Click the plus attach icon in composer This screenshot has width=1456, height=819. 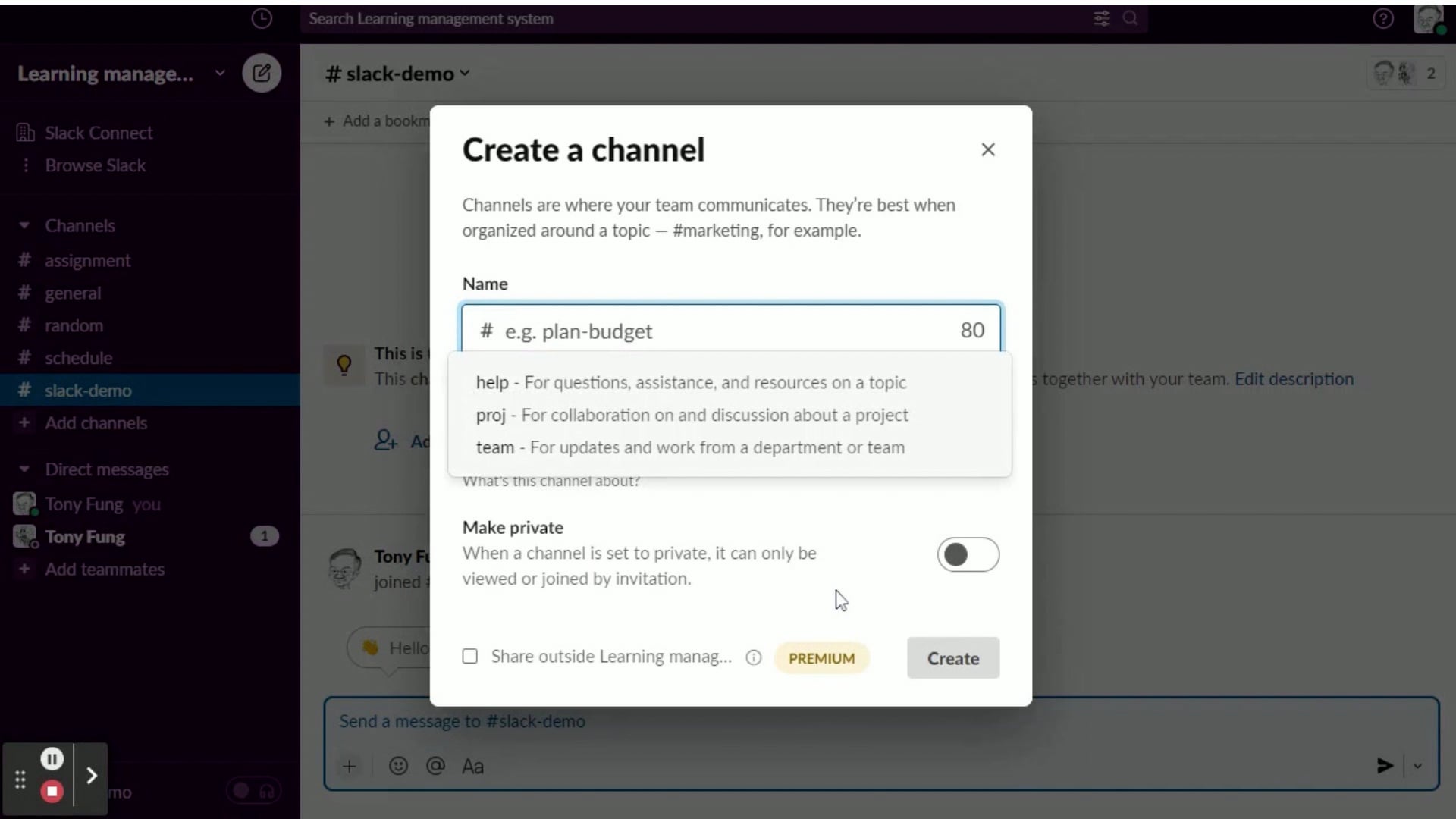coord(349,766)
